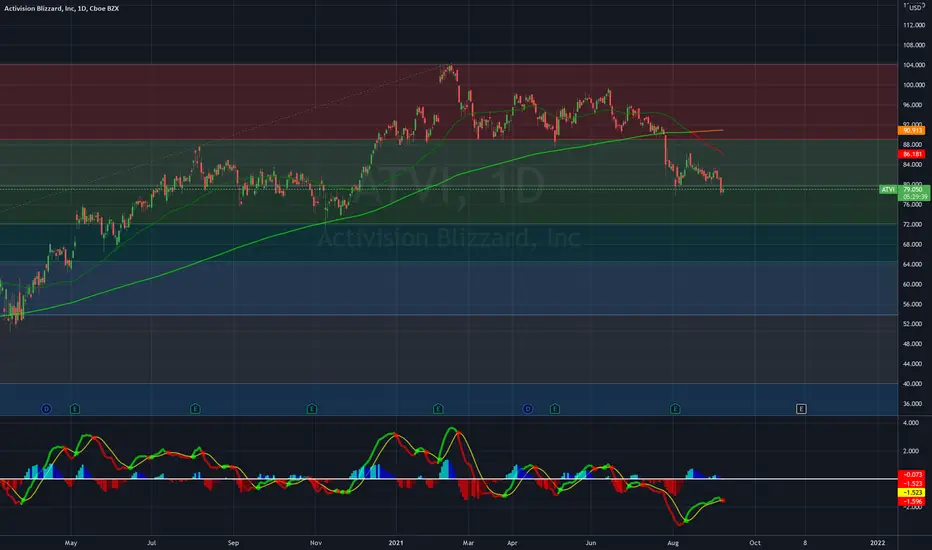Click the 2021 label on time axis
Viewport: 932px width, 550px height.
pyautogui.click(x=396, y=543)
